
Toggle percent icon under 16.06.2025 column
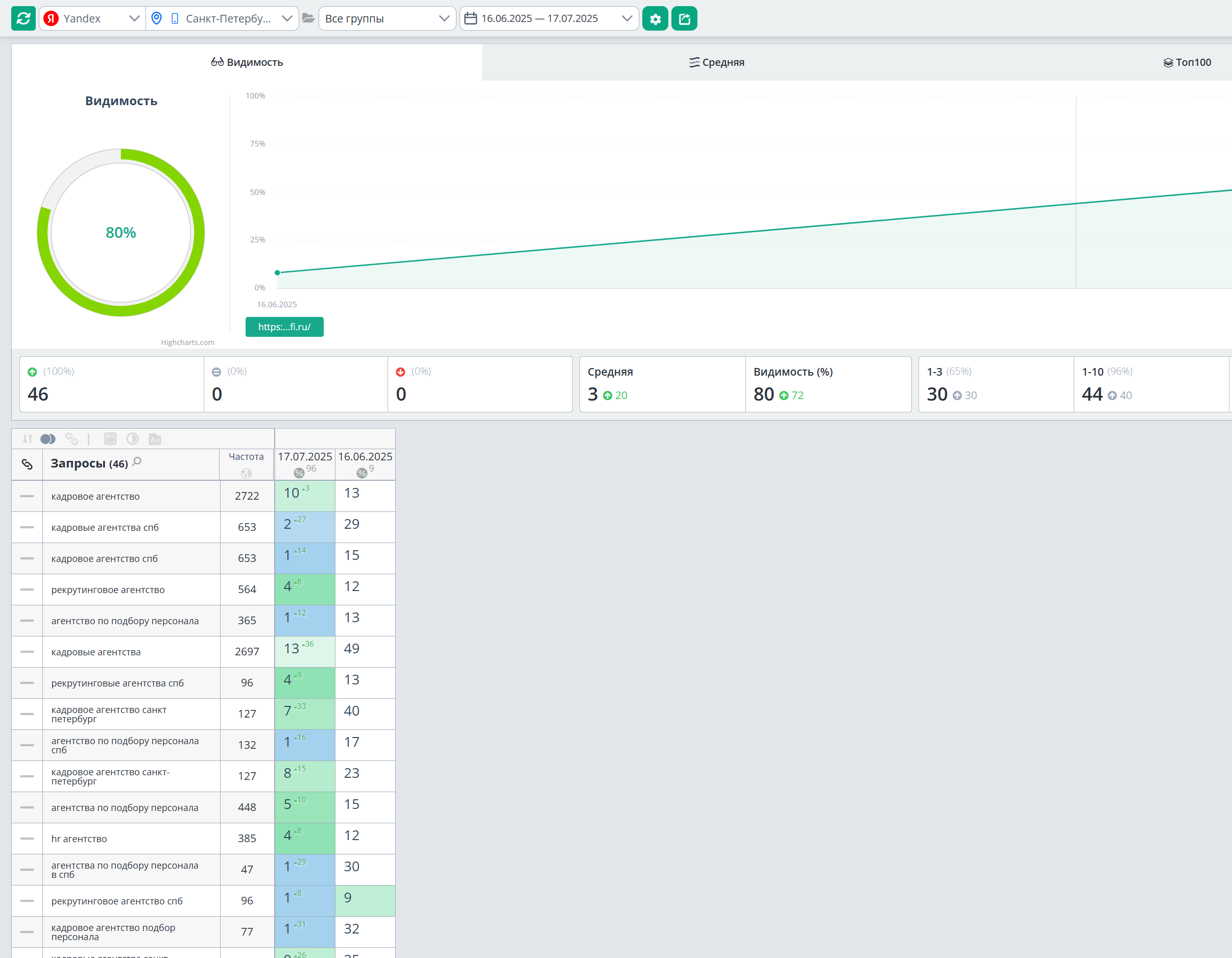point(361,473)
